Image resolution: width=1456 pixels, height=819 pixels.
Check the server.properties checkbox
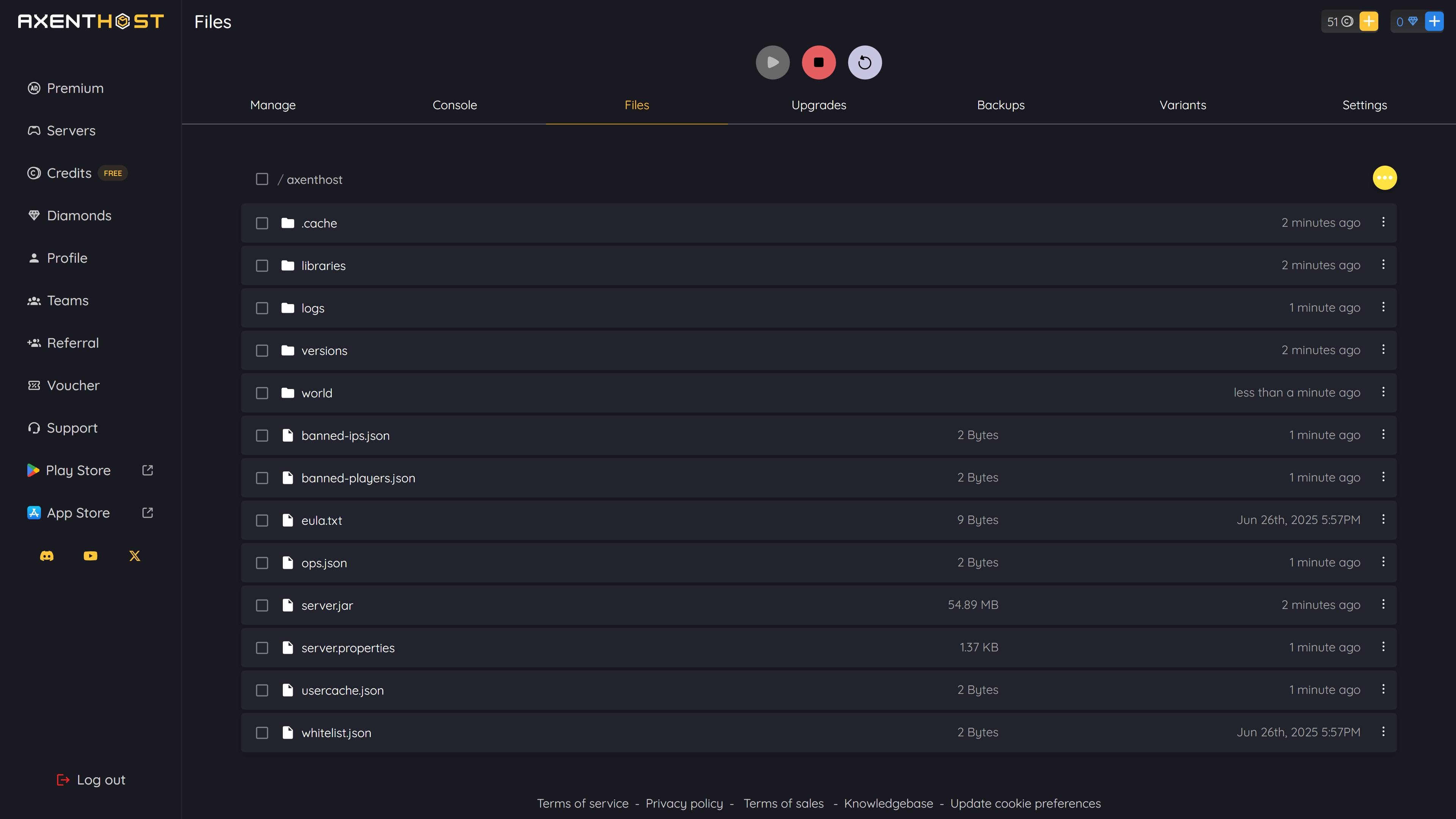262,648
